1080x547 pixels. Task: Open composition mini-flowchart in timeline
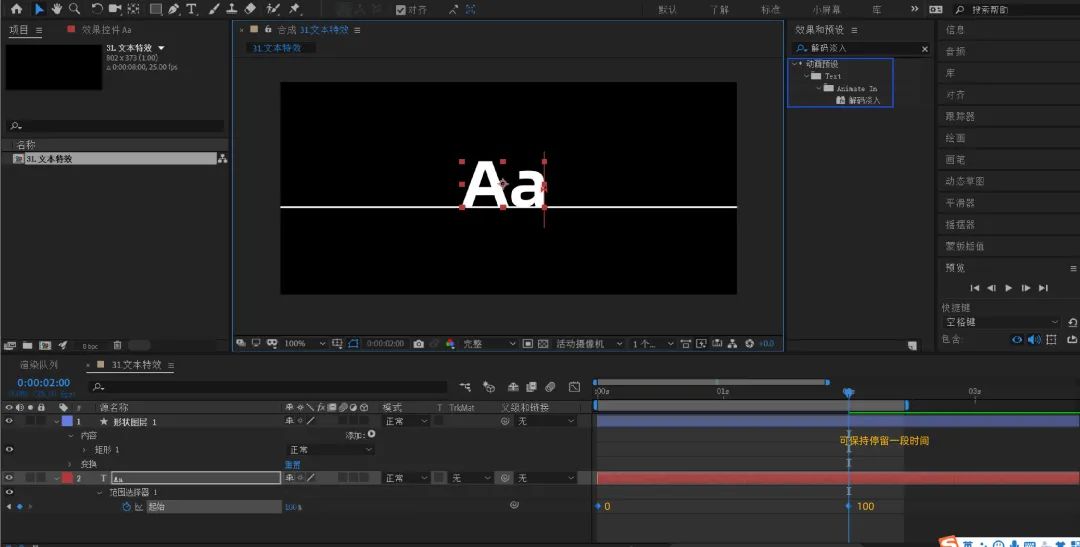click(x=466, y=387)
